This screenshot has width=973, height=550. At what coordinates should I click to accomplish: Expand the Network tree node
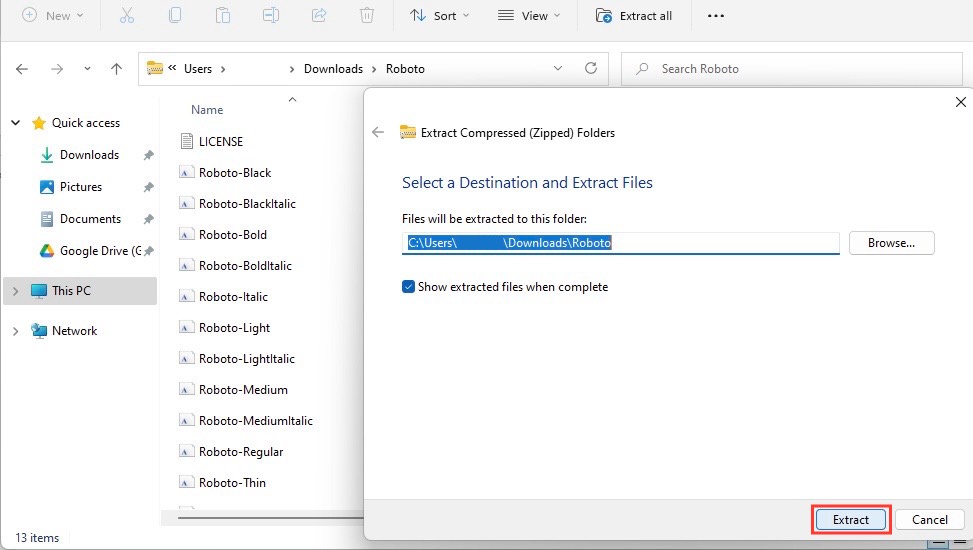pyautogui.click(x=16, y=331)
